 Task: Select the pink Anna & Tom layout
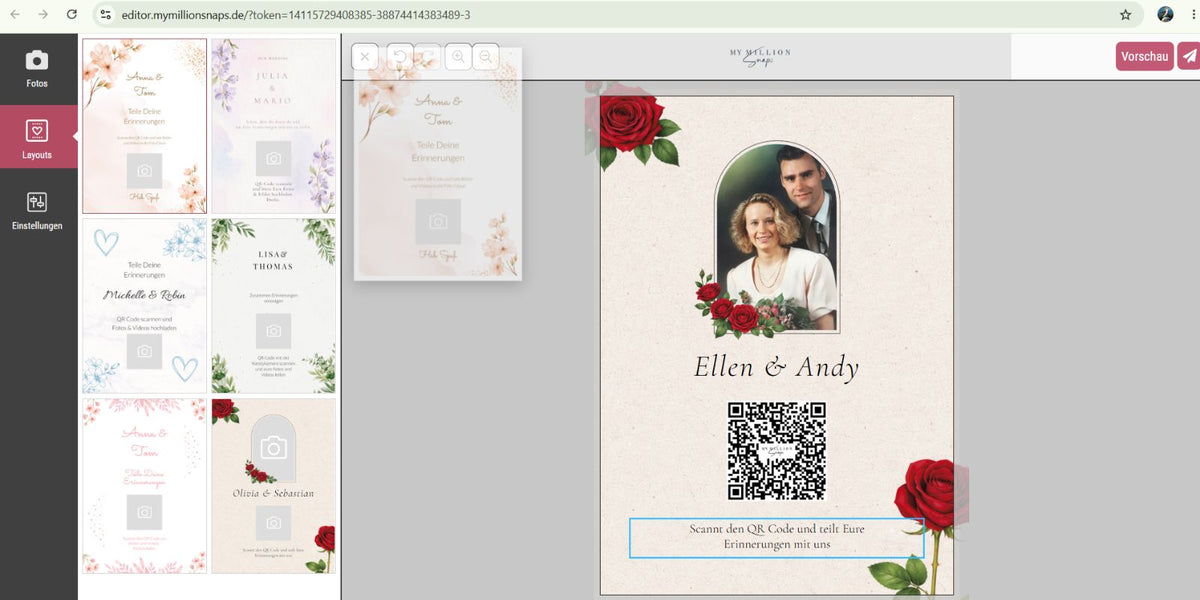tap(145, 486)
